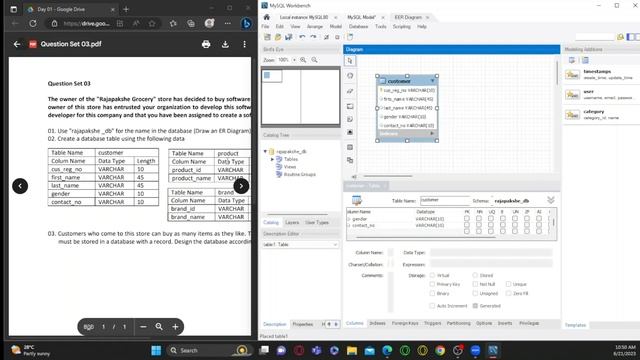This screenshot has width=640, height=360.
Task: Open the Database menu
Action: pyautogui.click(x=358, y=27)
